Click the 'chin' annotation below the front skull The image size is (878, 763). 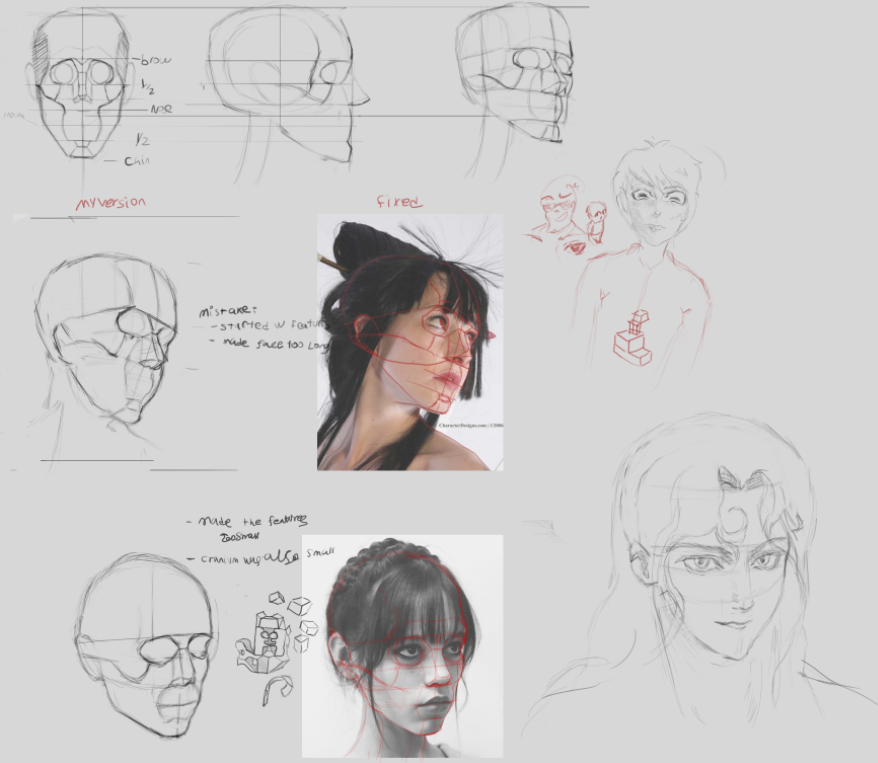point(137,161)
